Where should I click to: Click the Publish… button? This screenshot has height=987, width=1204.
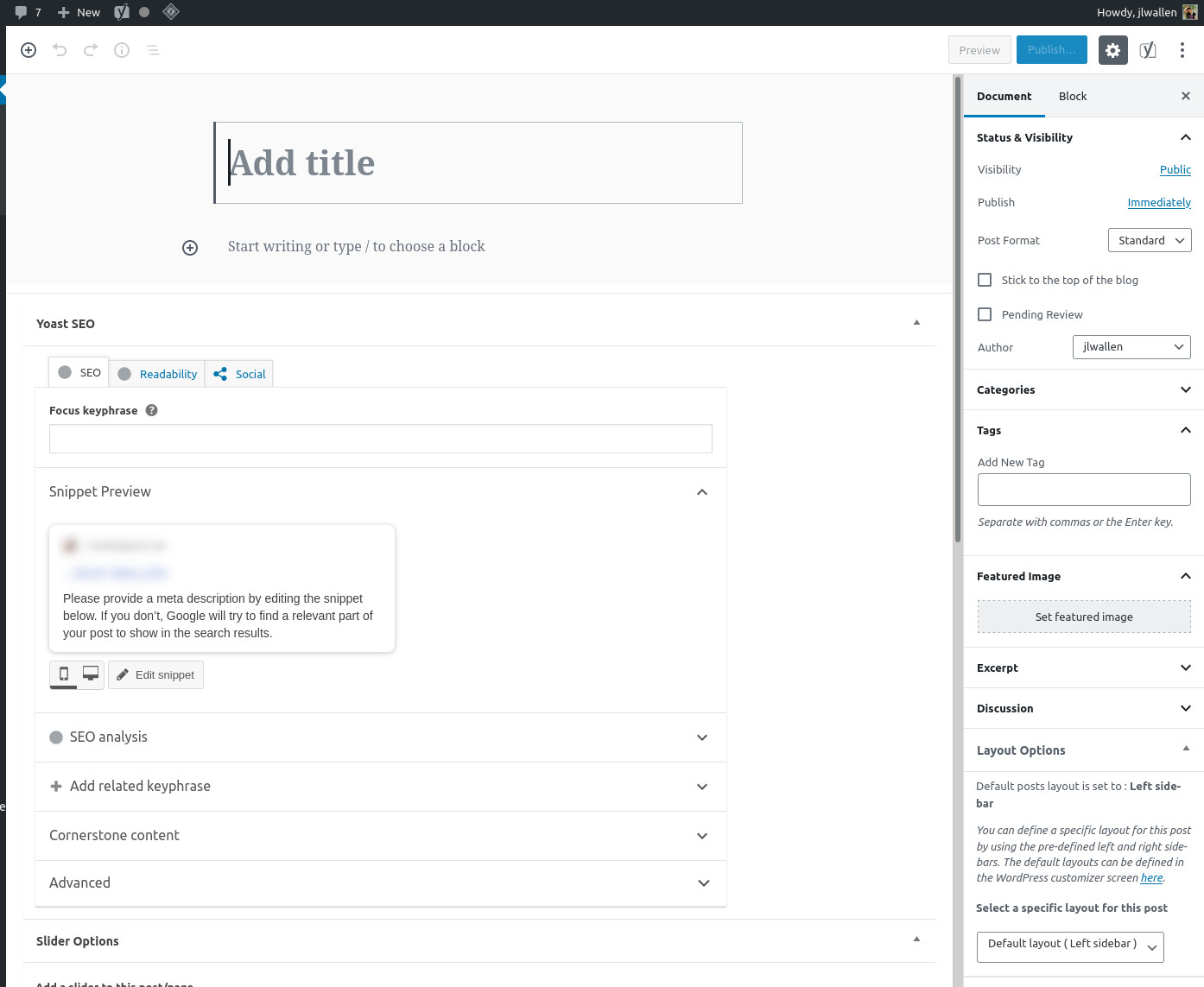click(x=1052, y=50)
